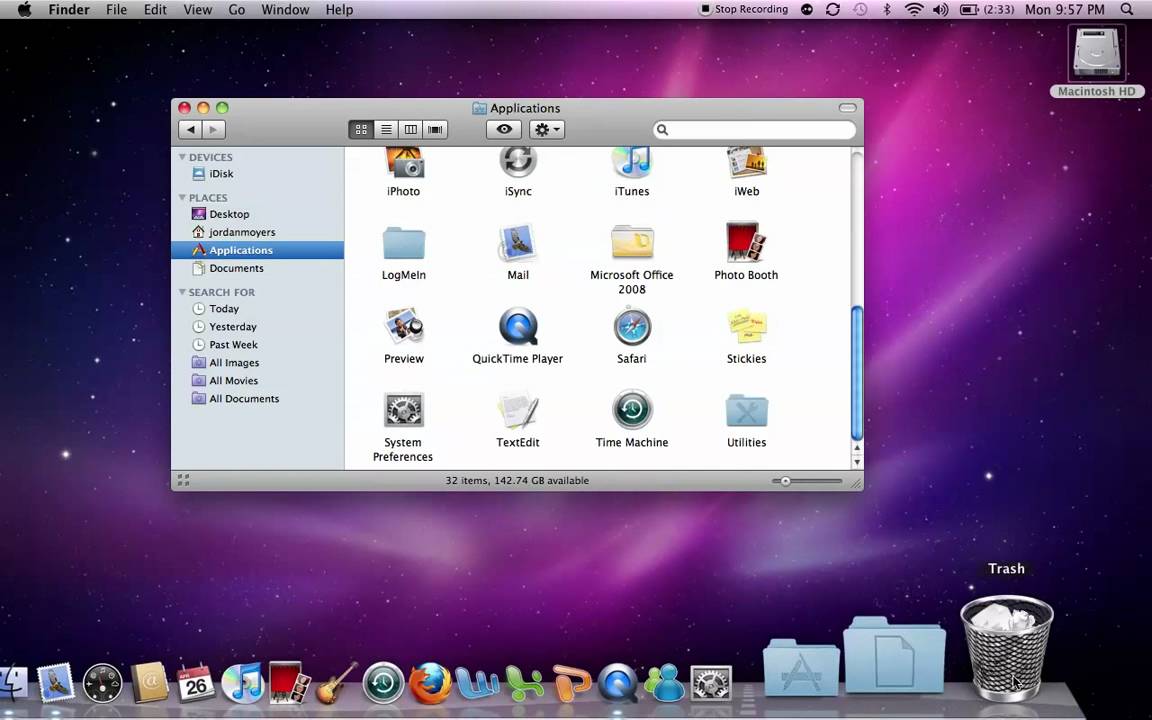Select the Mail app in Applications window
This screenshot has width=1152, height=720.
tap(518, 243)
